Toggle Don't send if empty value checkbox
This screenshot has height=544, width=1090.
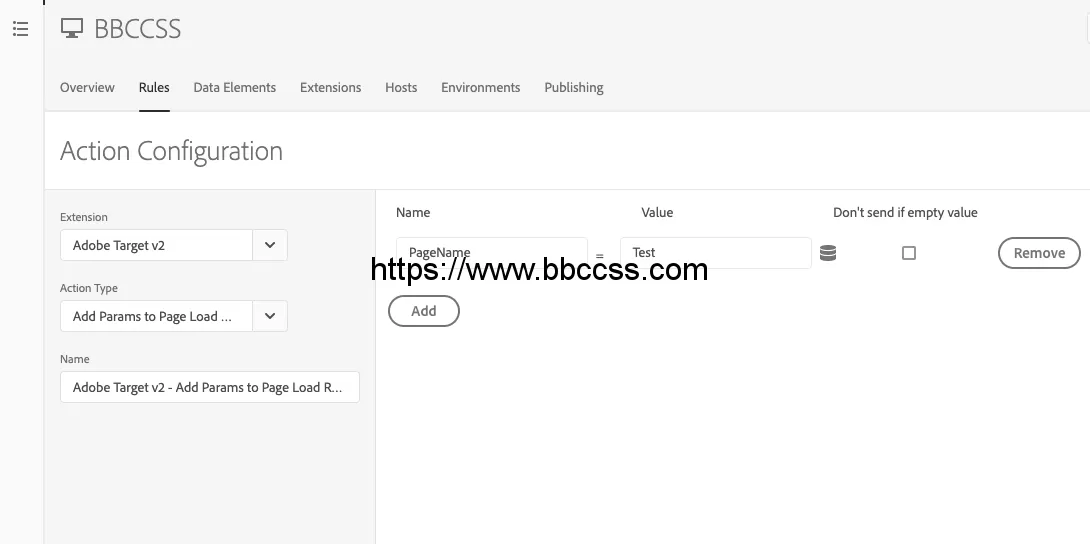[909, 253]
